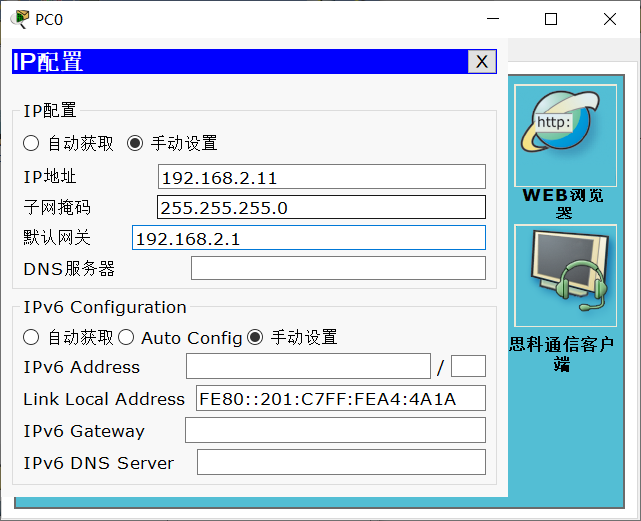Click the default gateway field 192.168.2.1

[x=309, y=238]
